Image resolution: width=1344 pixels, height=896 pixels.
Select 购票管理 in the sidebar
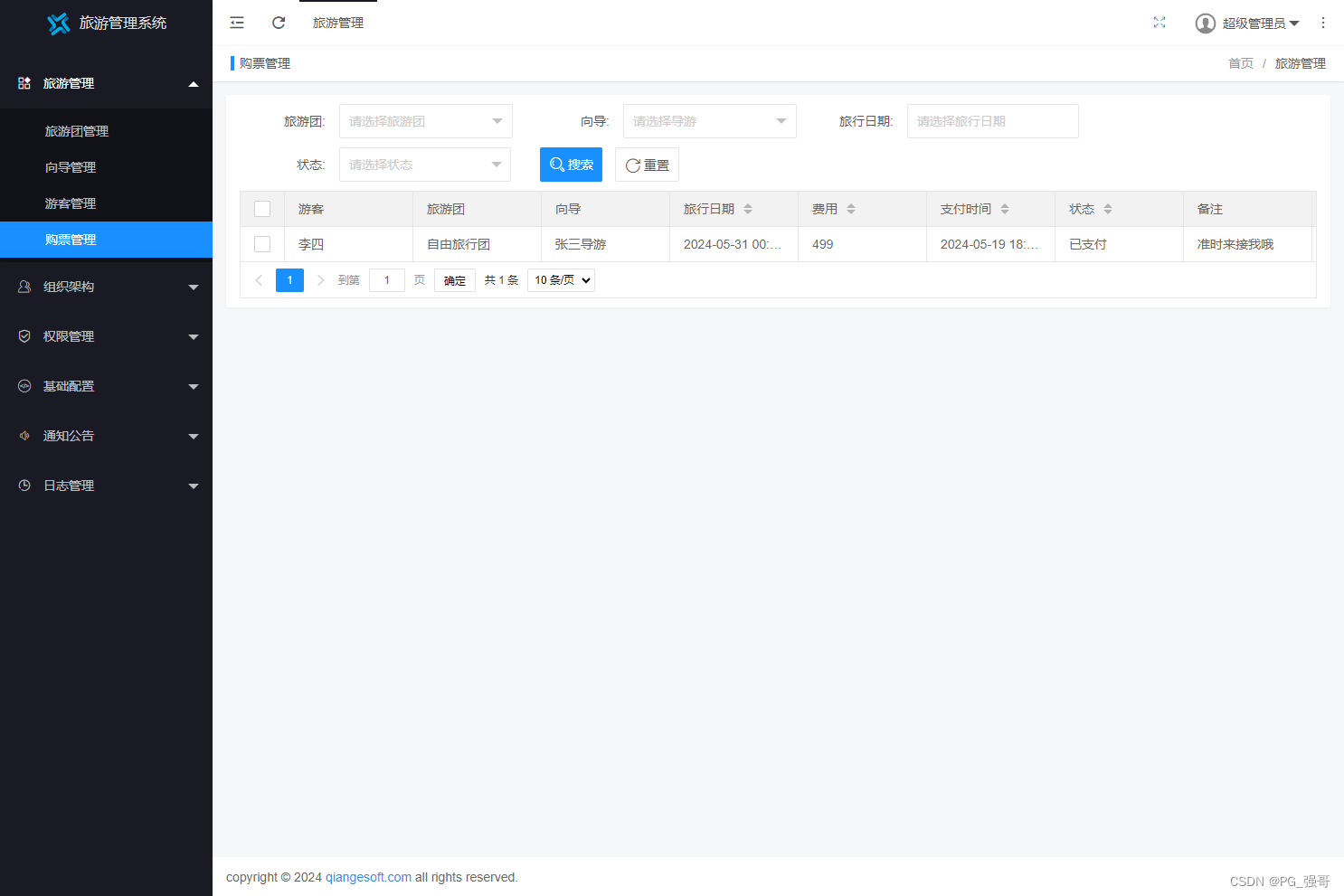click(x=106, y=240)
